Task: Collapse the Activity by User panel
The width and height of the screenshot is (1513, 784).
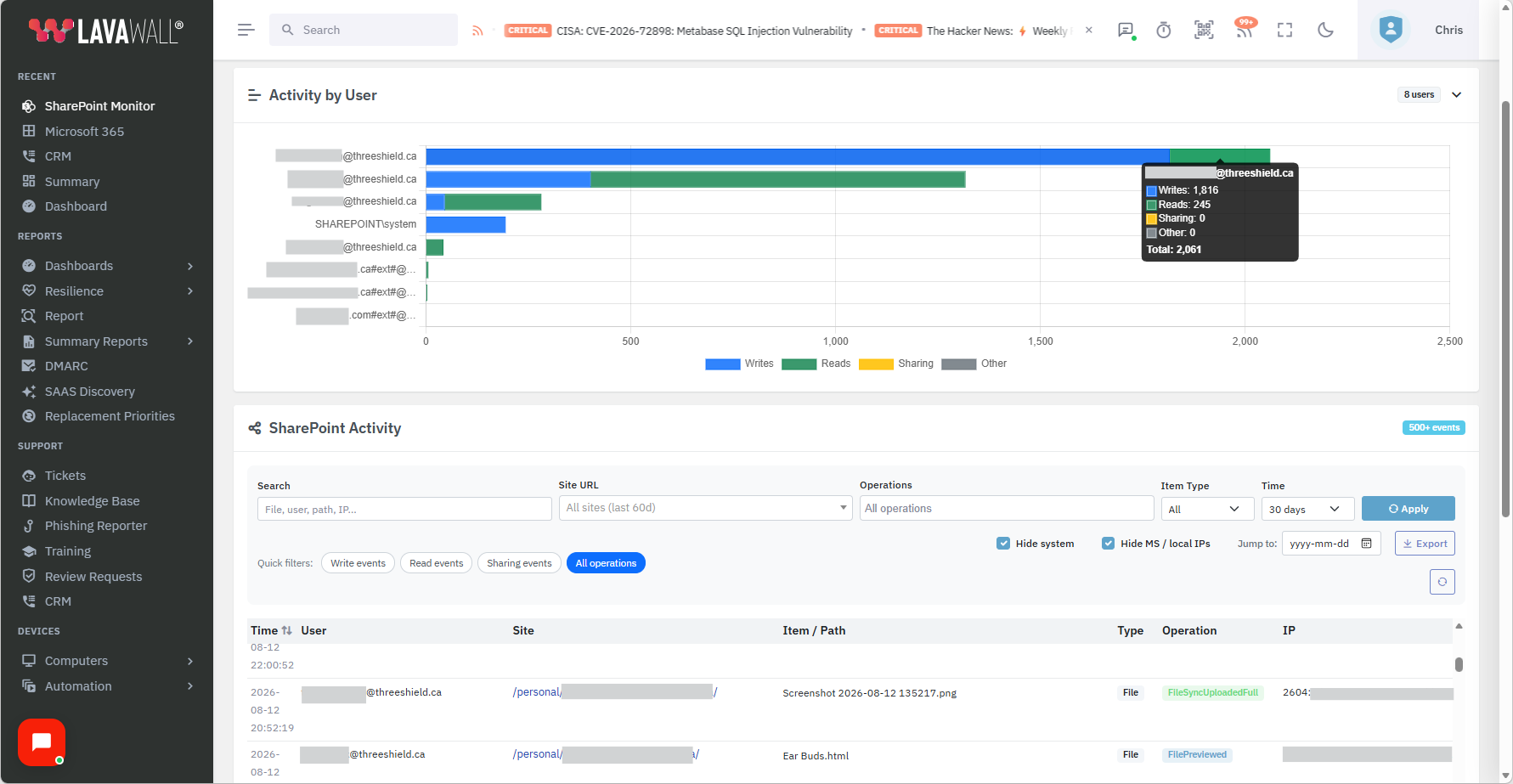Action: (x=1457, y=94)
